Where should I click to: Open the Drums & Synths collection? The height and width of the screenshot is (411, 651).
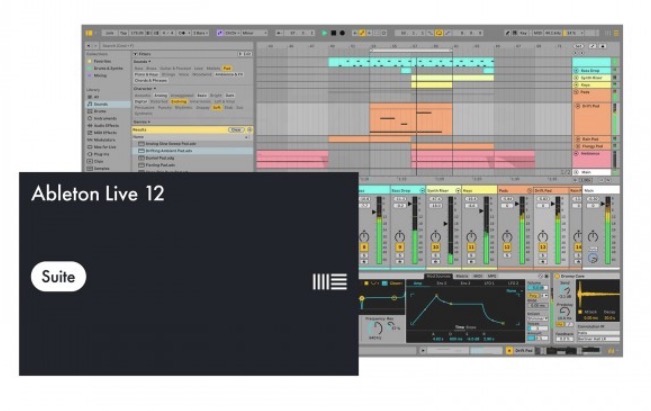pos(108,68)
